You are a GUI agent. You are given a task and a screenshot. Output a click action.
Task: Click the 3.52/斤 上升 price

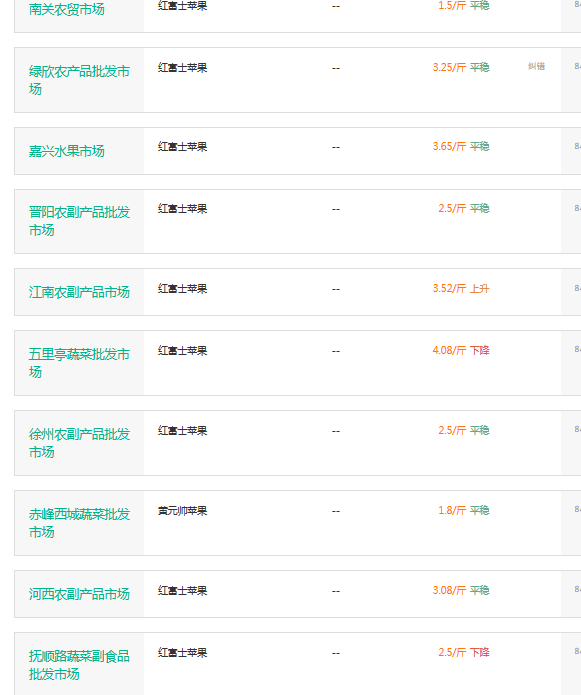click(461, 289)
